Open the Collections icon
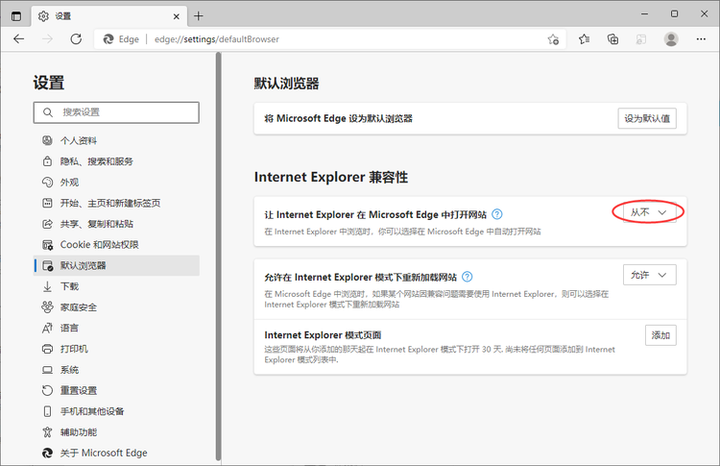The image size is (720, 466). point(613,39)
